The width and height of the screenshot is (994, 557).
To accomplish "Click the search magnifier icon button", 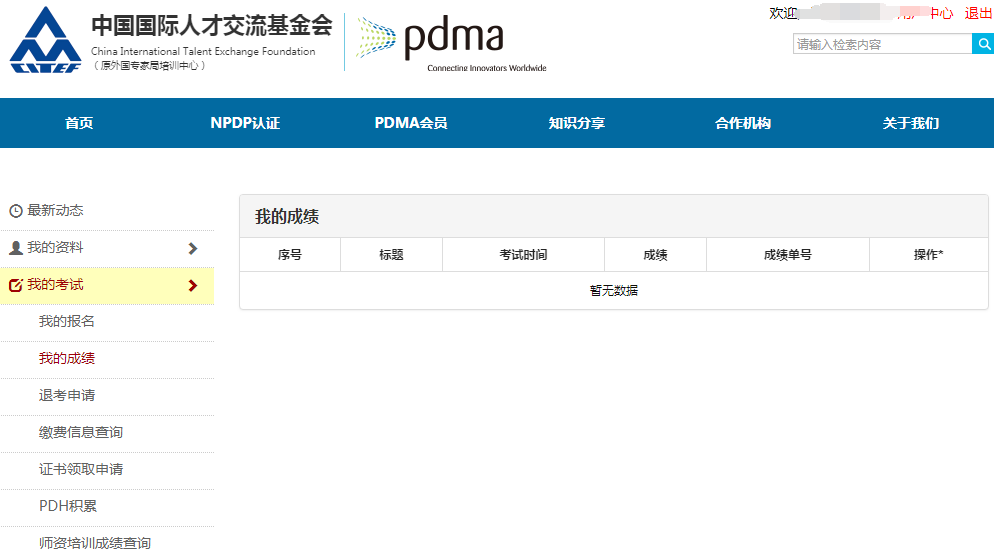I will [x=982, y=44].
